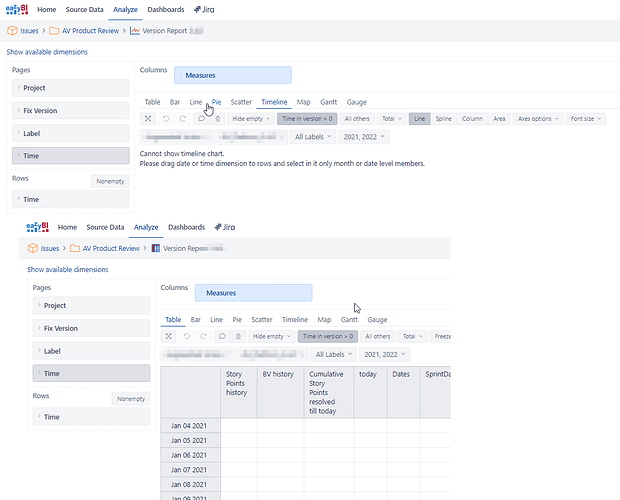Click the fullscreen expand icon in the bottom toolbar

pos(168,336)
